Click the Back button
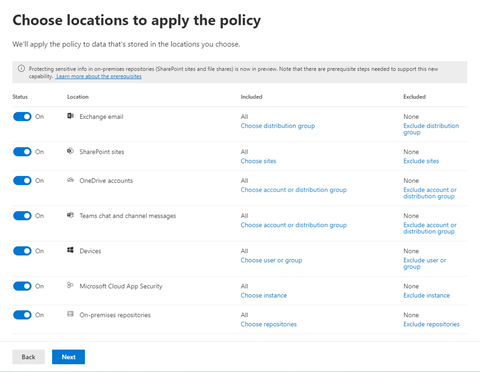The image size is (480, 372). (28, 357)
